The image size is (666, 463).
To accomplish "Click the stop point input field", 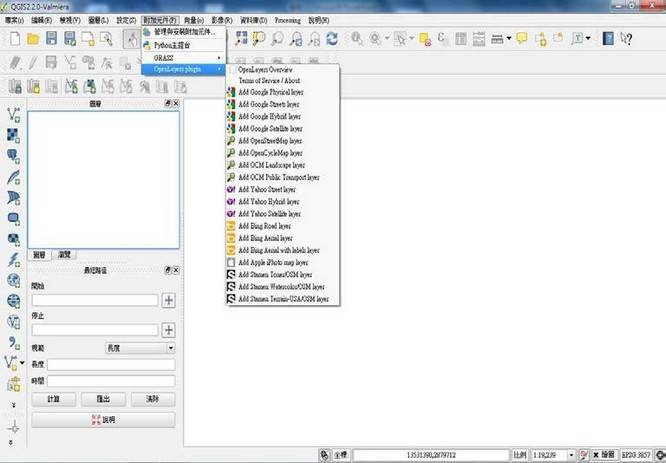I will [95, 330].
